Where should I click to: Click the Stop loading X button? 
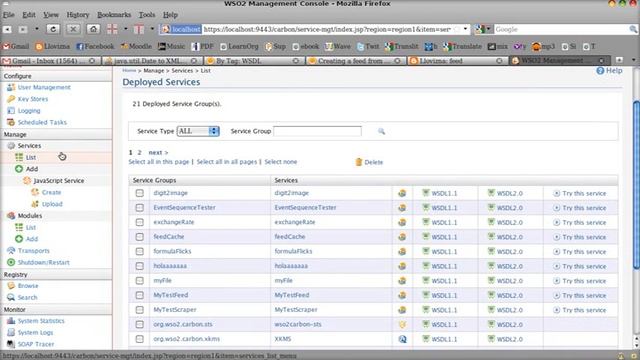point(73,29)
